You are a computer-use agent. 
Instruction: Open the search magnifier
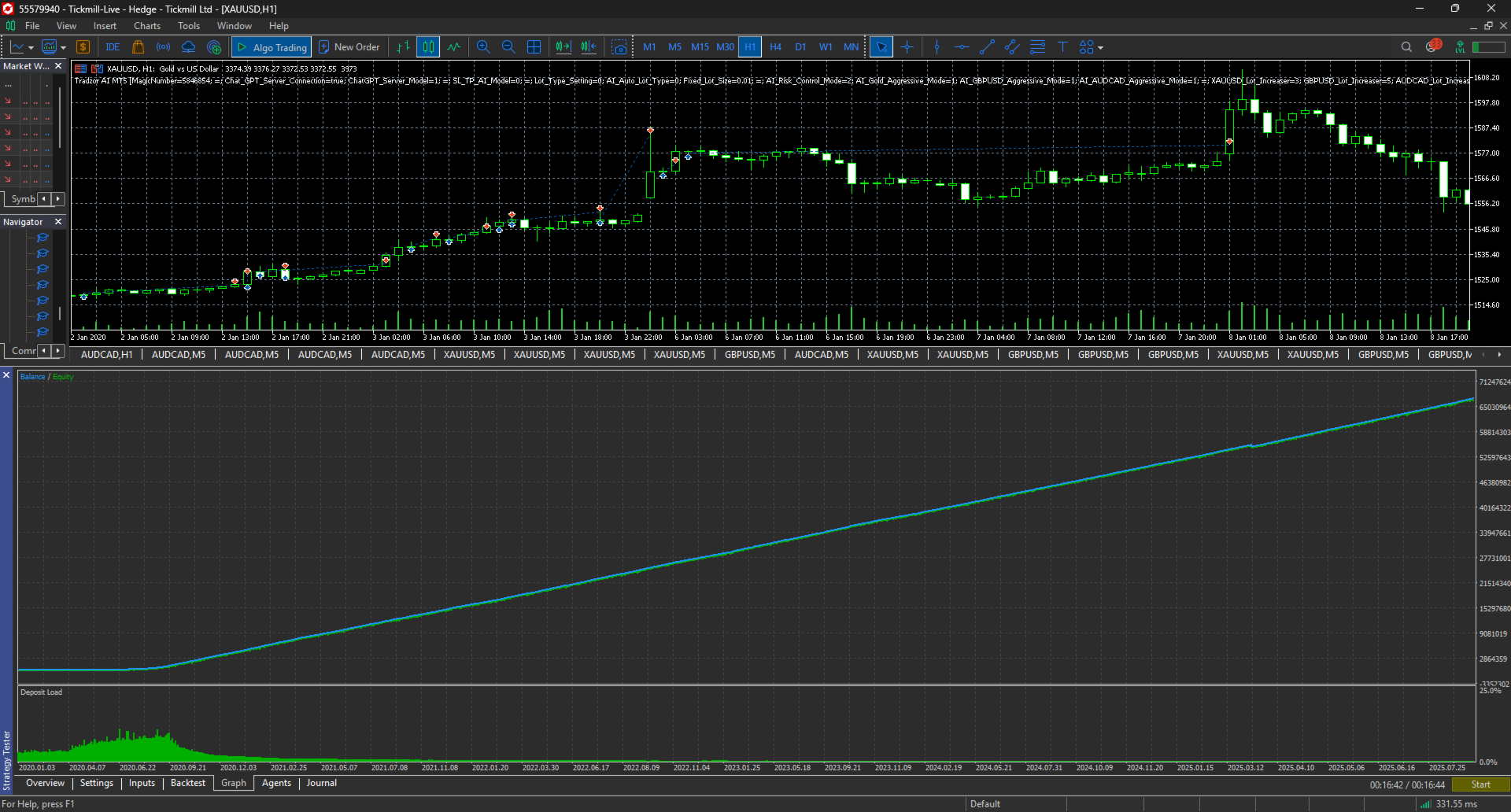tap(1406, 47)
